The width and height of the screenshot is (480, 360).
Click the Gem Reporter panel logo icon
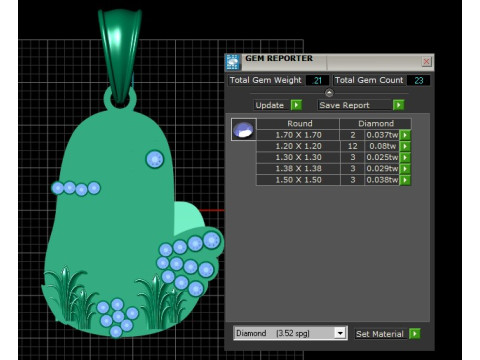pyautogui.click(x=233, y=62)
